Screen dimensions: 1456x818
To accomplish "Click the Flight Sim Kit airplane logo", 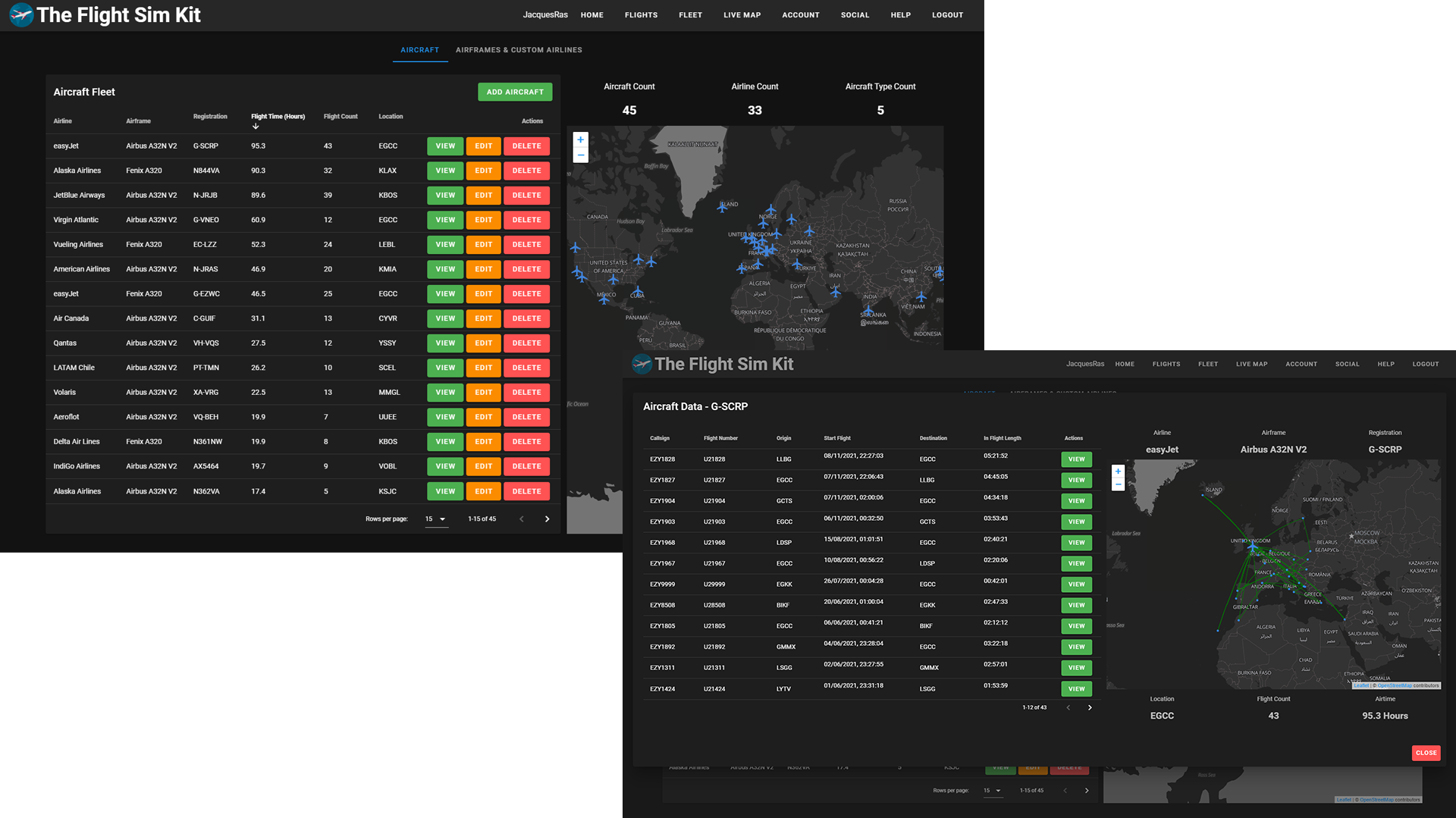I will tap(21, 15).
